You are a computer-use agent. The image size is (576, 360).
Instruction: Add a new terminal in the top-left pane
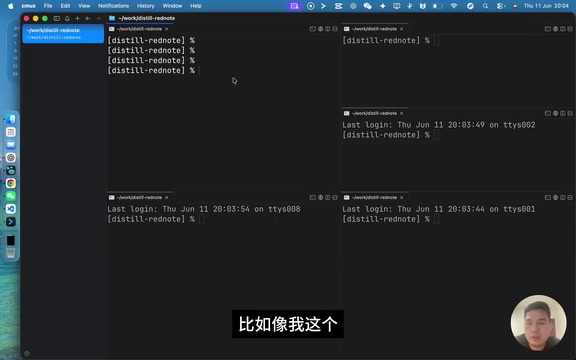click(x=313, y=29)
